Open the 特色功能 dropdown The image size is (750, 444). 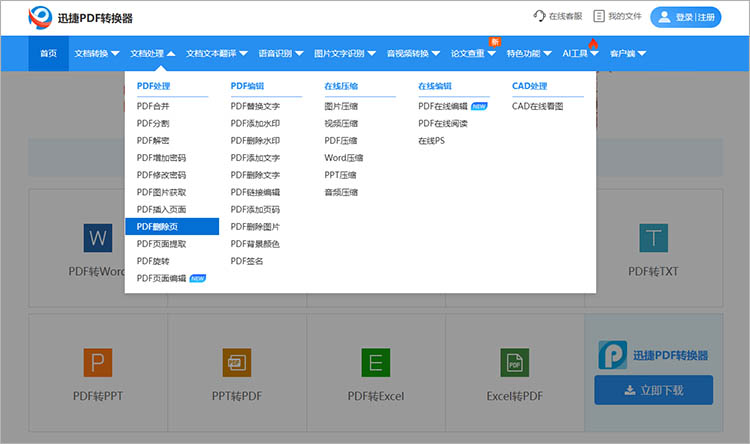529,54
